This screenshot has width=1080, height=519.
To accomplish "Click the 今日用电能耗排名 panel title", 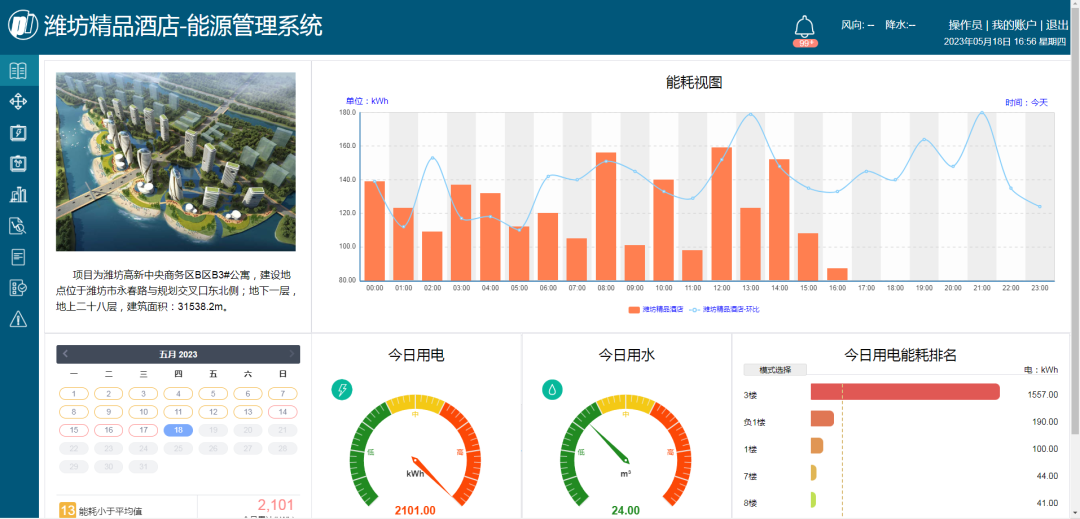I will (900, 355).
